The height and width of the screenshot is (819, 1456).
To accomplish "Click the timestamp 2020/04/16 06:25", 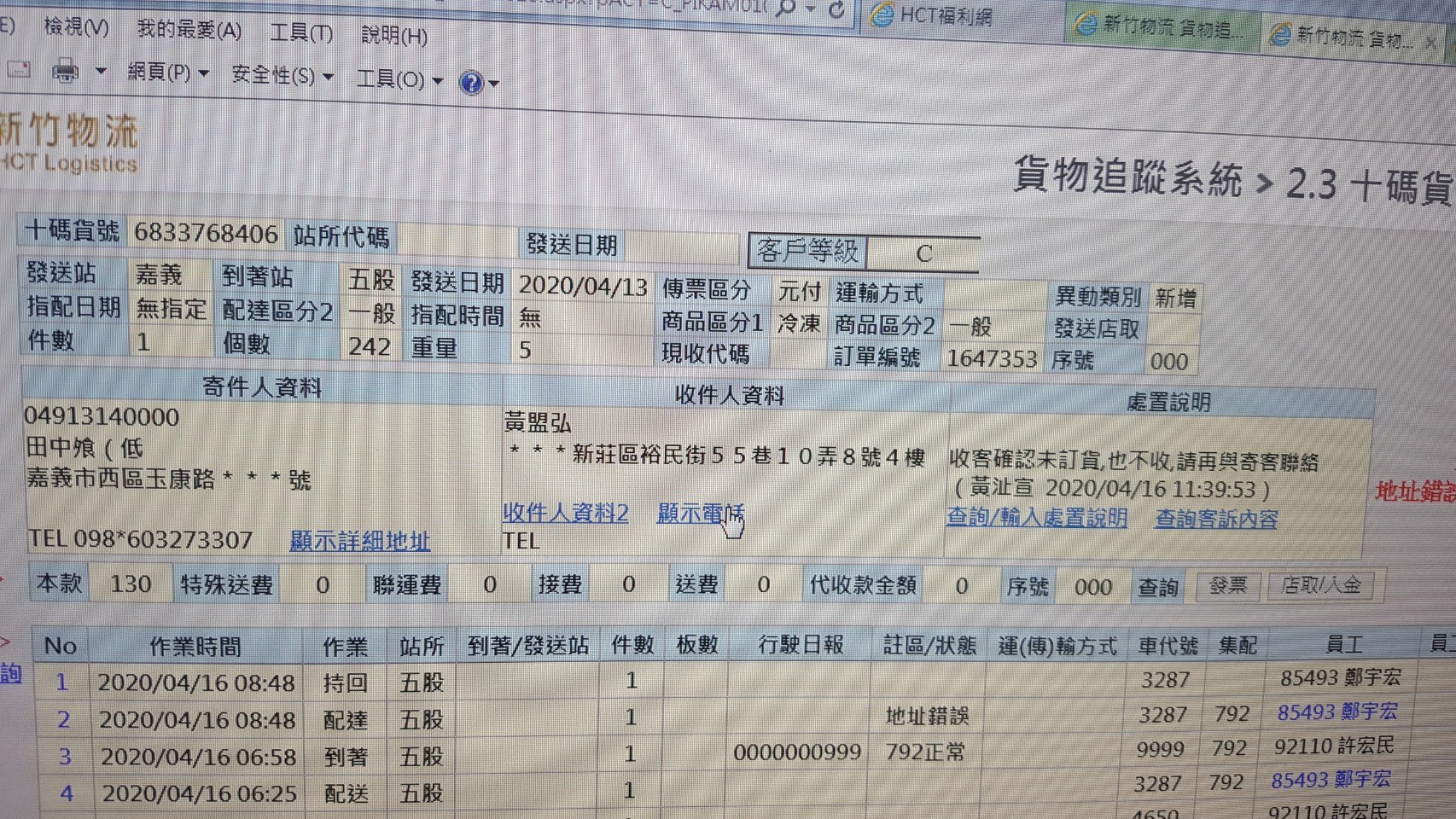I will (200, 794).
